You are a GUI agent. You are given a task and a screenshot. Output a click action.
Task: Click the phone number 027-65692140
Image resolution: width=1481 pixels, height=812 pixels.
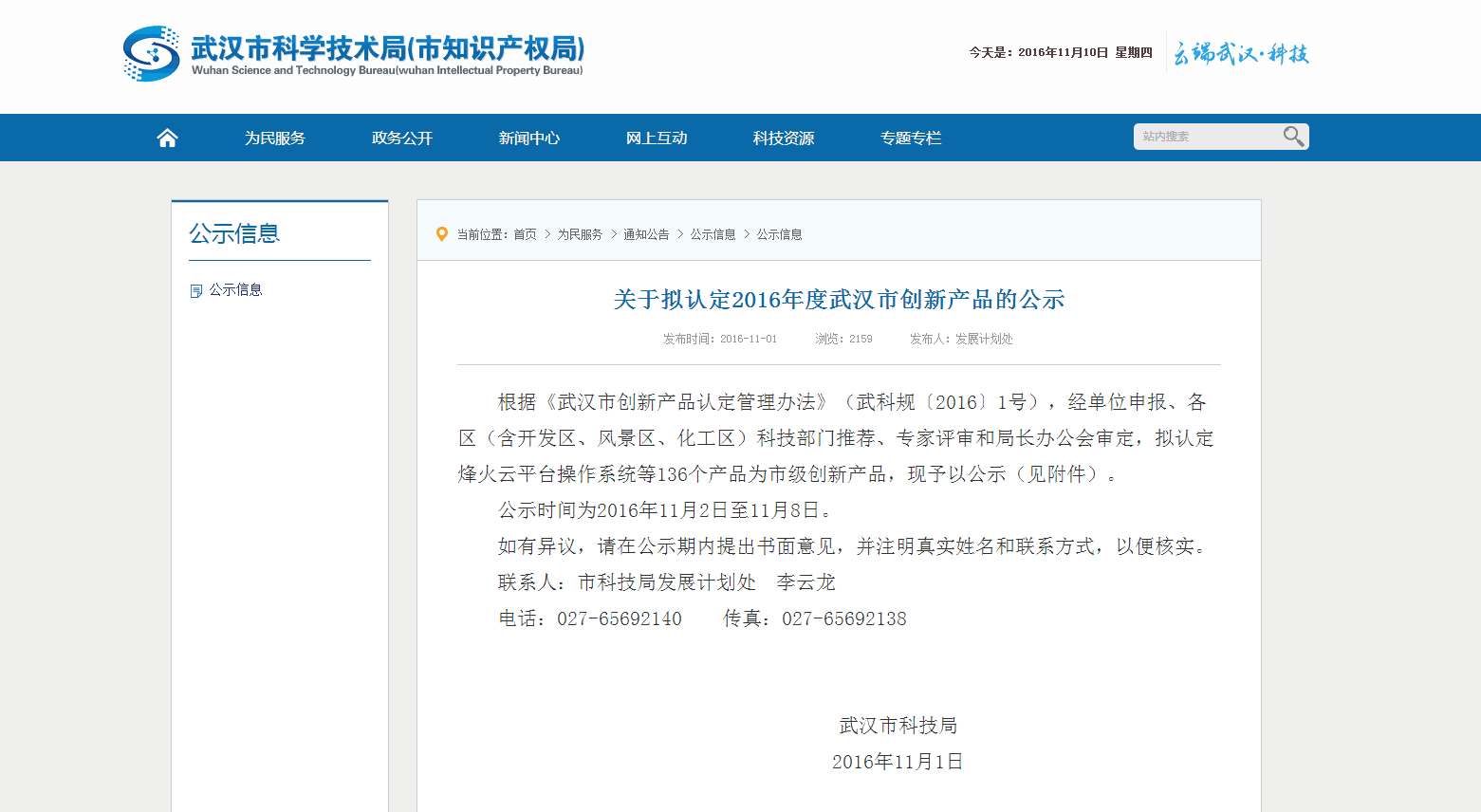click(x=620, y=618)
